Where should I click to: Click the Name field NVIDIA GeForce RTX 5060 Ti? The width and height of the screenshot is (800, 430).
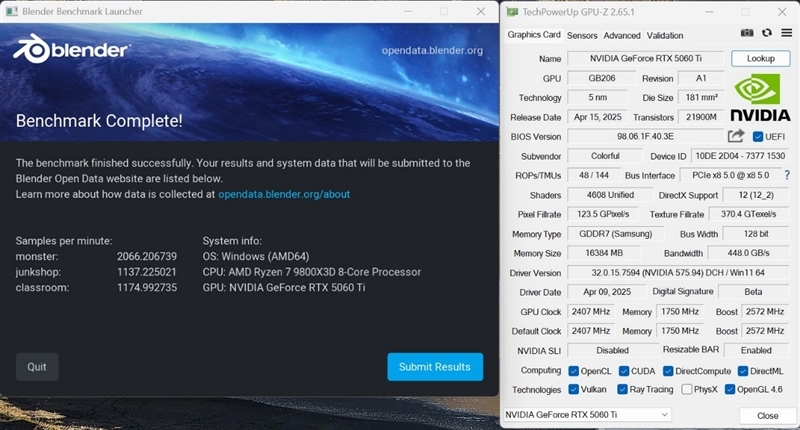tap(645, 58)
